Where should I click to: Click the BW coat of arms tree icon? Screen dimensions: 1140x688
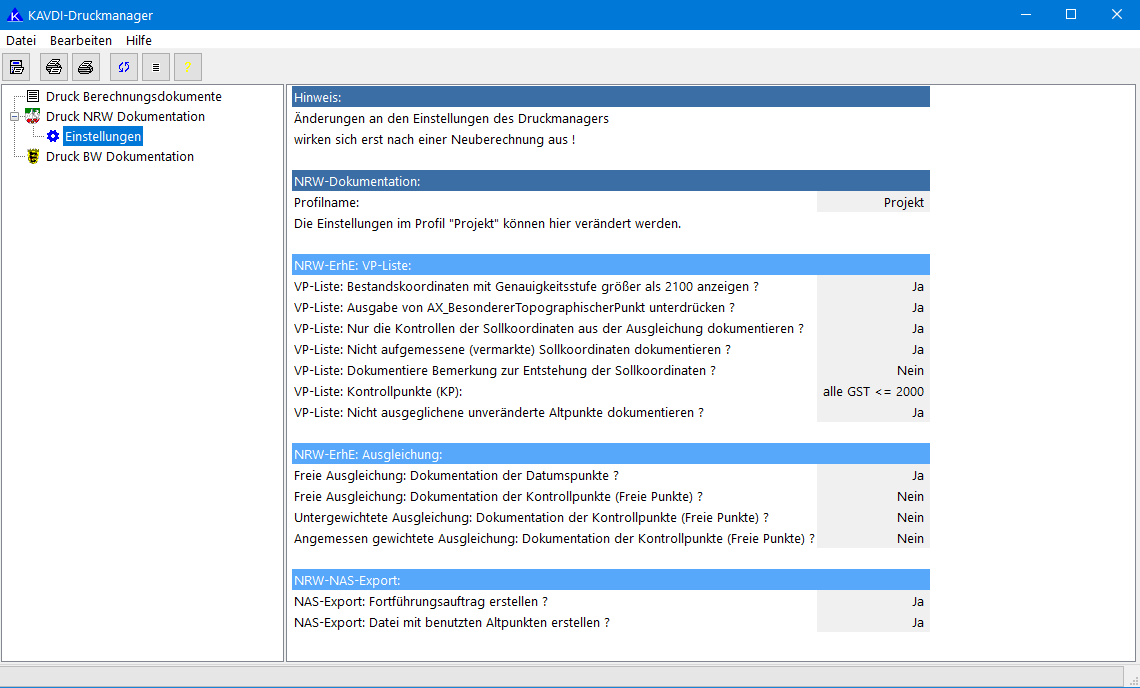point(33,157)
